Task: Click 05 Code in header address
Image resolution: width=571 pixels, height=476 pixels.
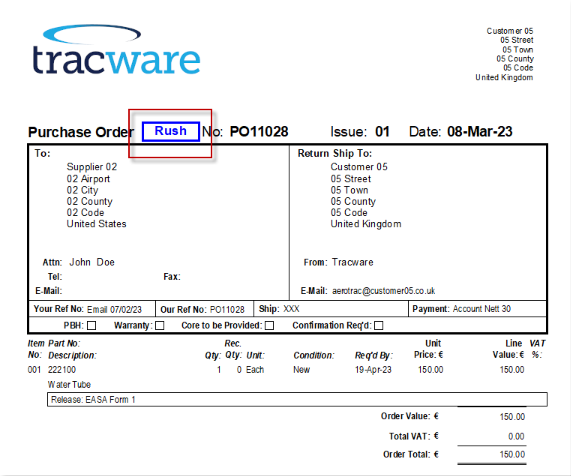Action: tap(518, 68)
